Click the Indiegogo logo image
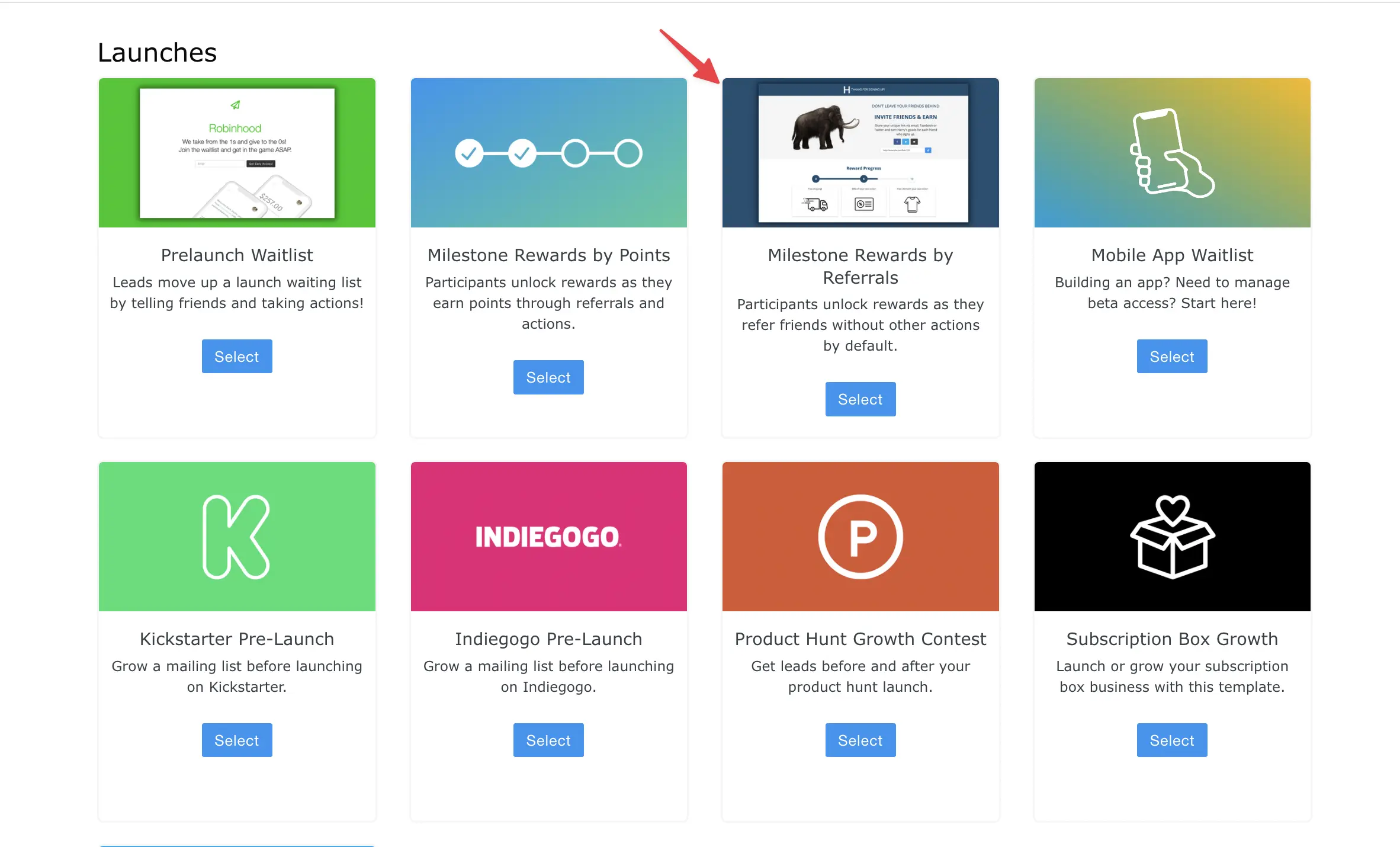The width and height of the screenshot is (1400, 847). 548,537
